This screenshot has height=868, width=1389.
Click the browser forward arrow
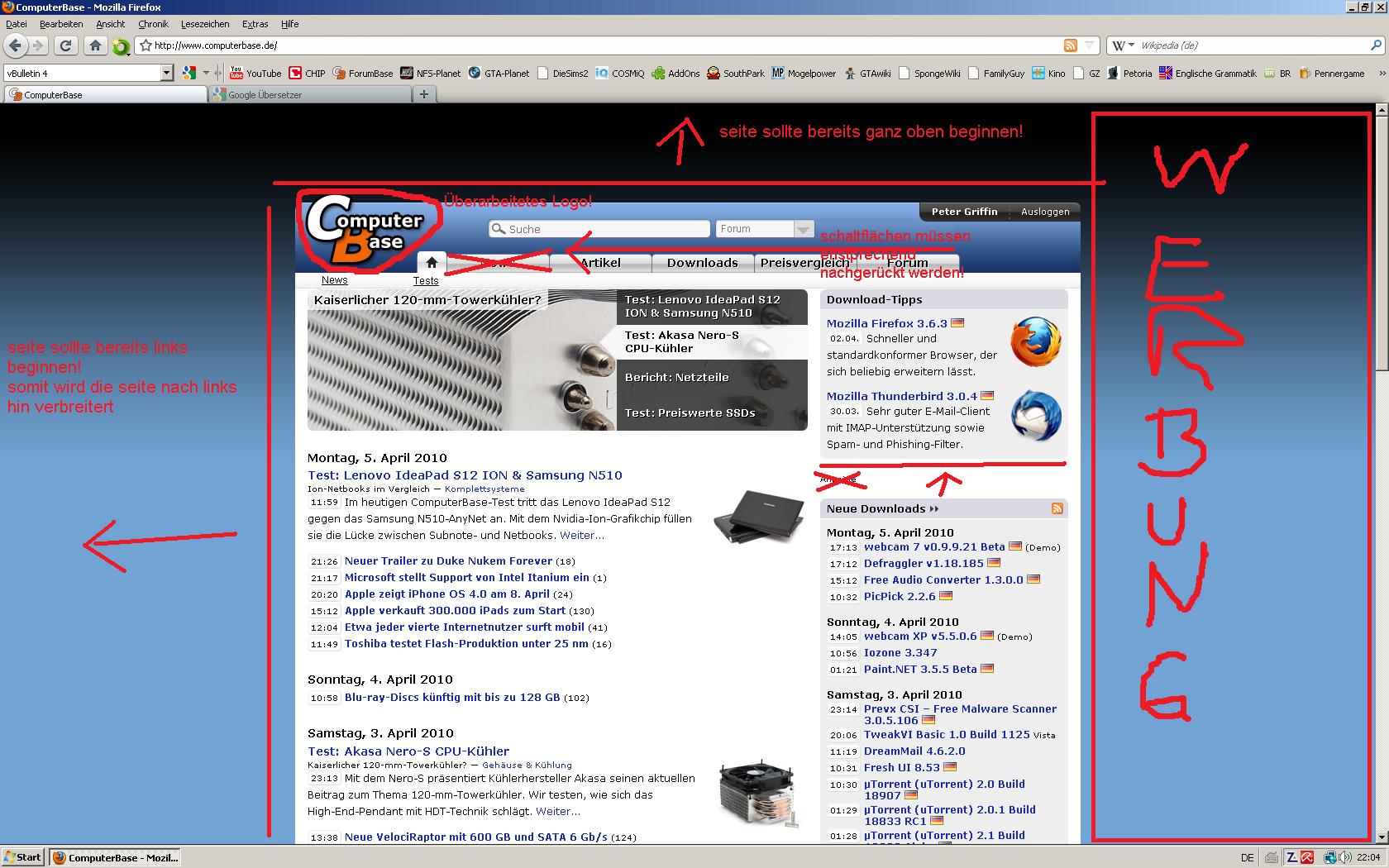pos(38,45)
